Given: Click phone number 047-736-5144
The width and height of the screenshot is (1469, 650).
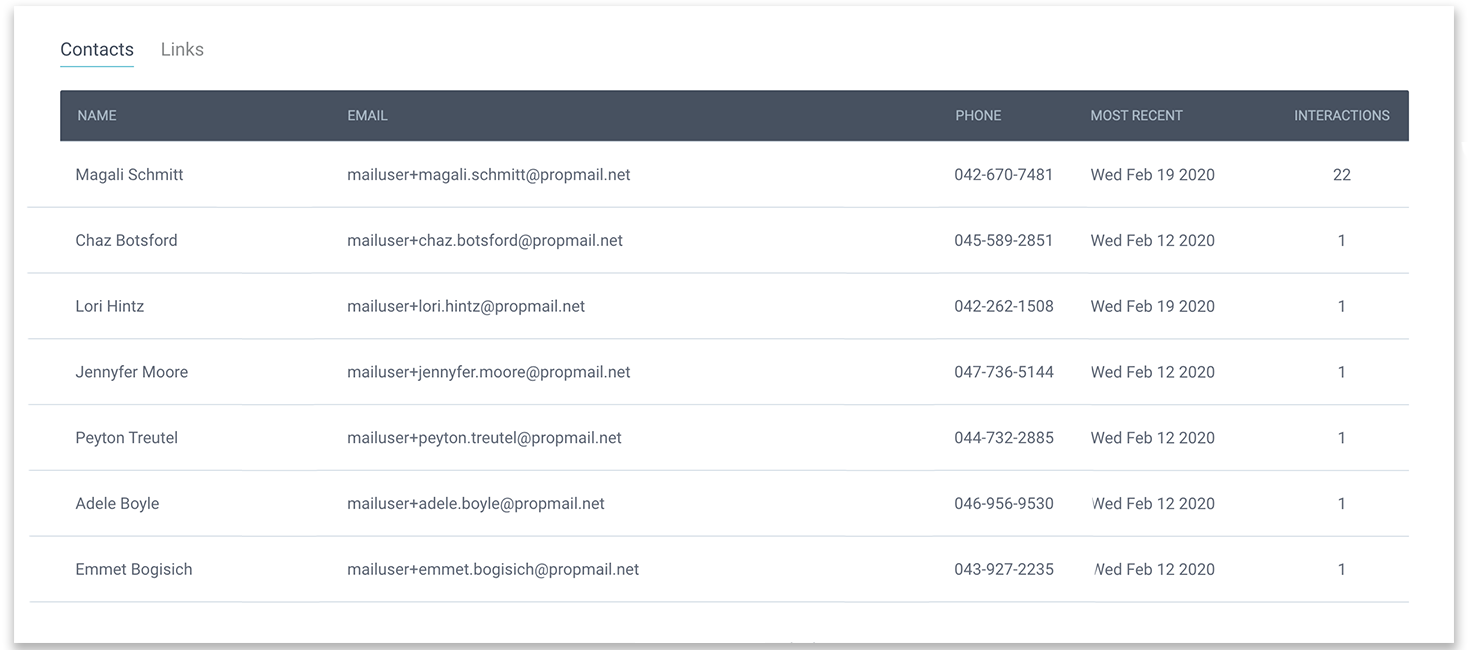Looking at the screenshot, I should click(1003, 372).
